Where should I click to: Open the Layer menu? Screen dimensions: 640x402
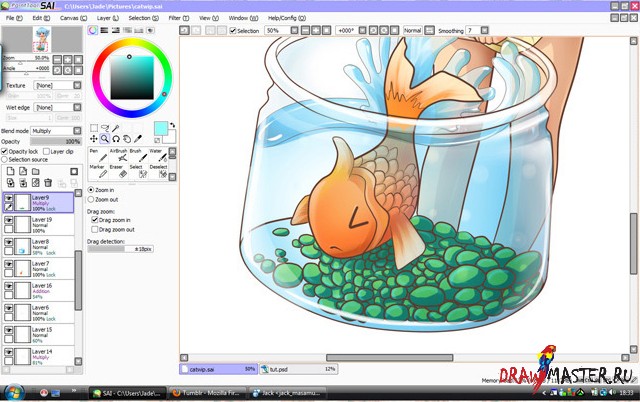coord(108,18)
